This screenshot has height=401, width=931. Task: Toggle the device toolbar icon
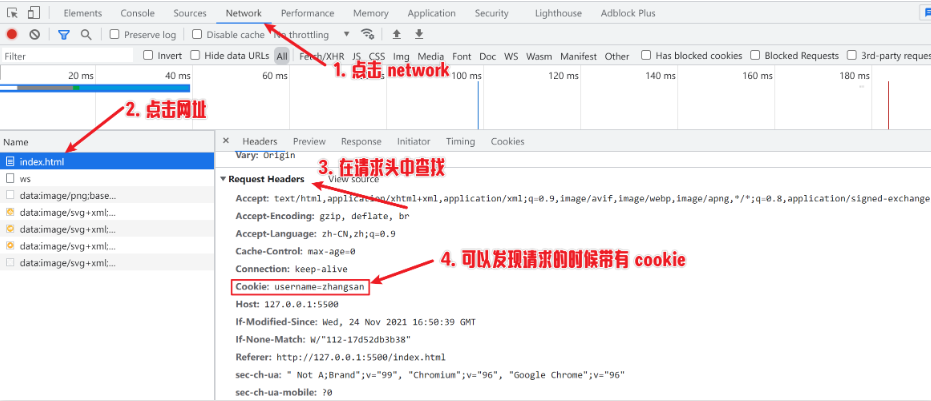click(34, 12)
